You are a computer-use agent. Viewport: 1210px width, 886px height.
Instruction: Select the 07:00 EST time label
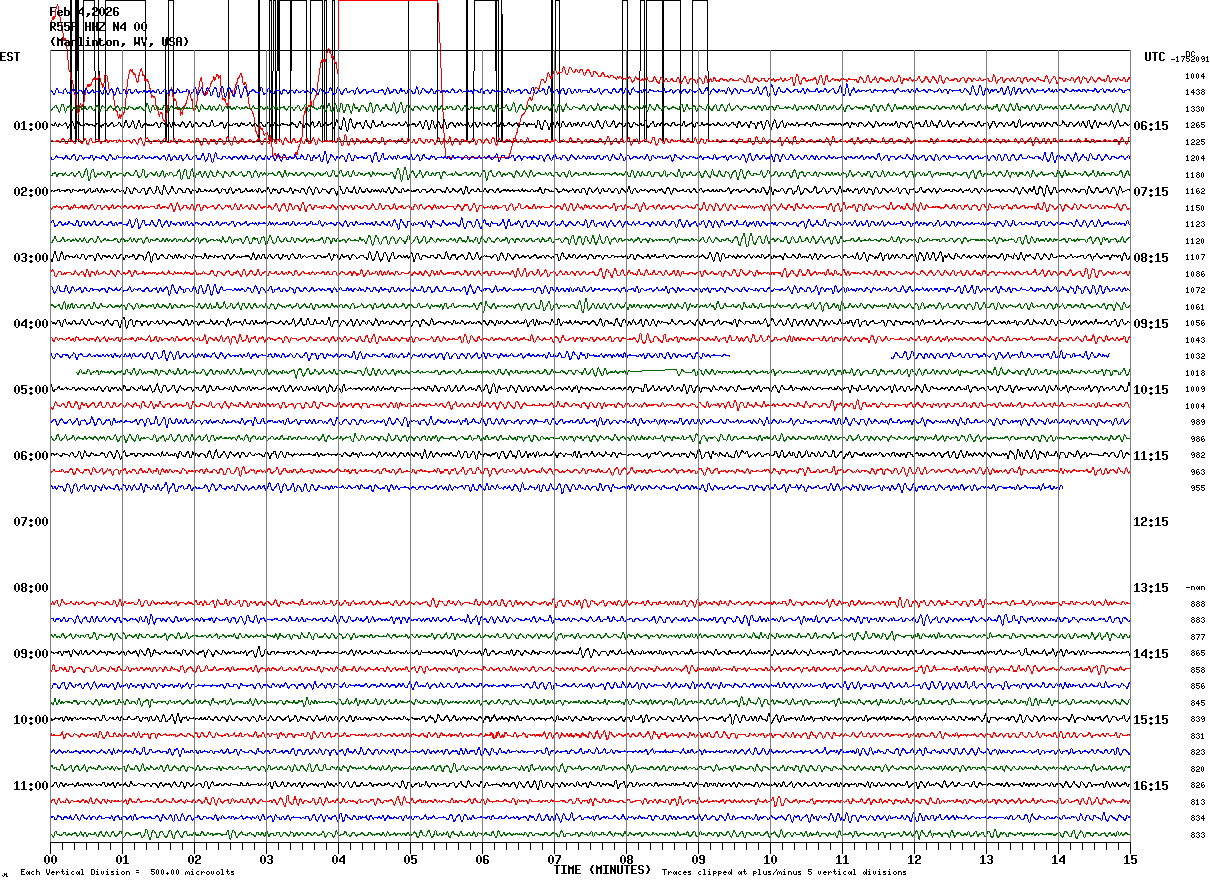(31, 522)
